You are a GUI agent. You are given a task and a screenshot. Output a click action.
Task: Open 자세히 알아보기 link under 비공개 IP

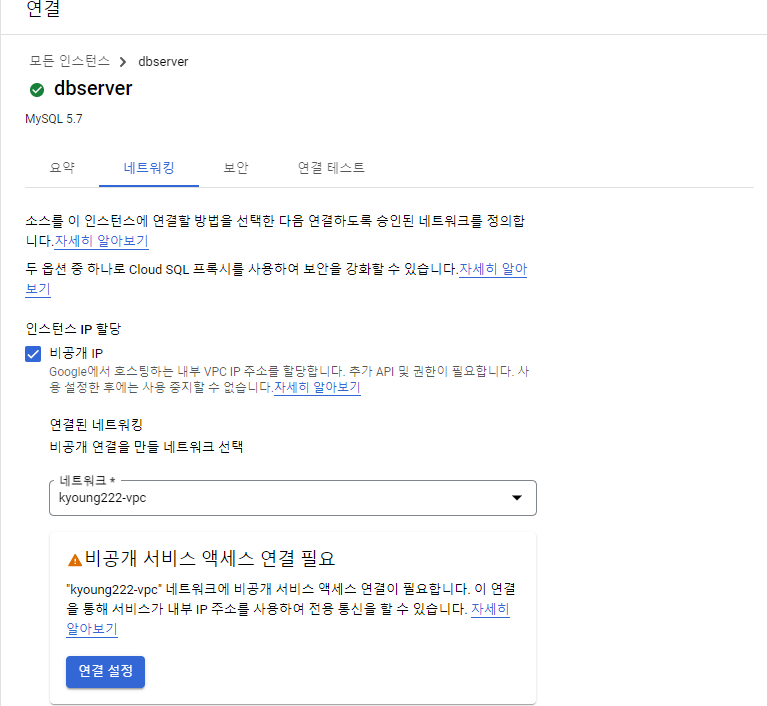[x=317, y=387]
